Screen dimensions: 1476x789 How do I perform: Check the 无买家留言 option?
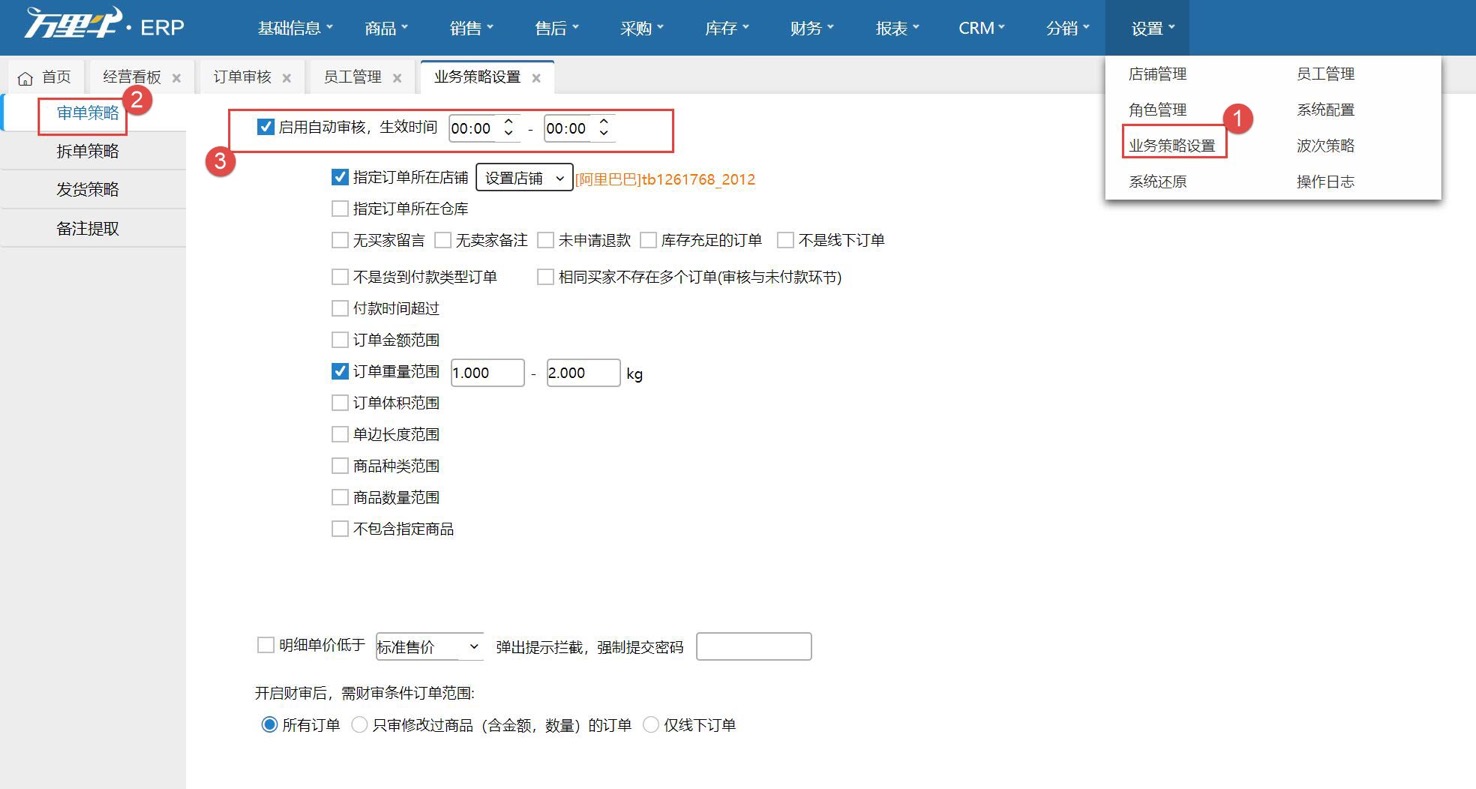(340, 240)
